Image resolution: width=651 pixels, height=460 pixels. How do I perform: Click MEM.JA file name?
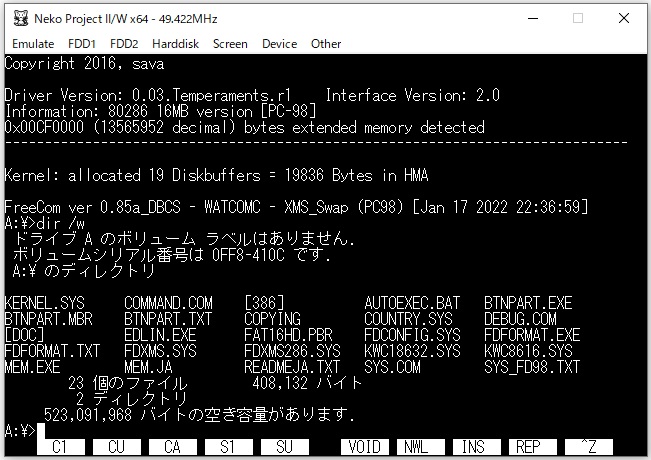point(148,367)
